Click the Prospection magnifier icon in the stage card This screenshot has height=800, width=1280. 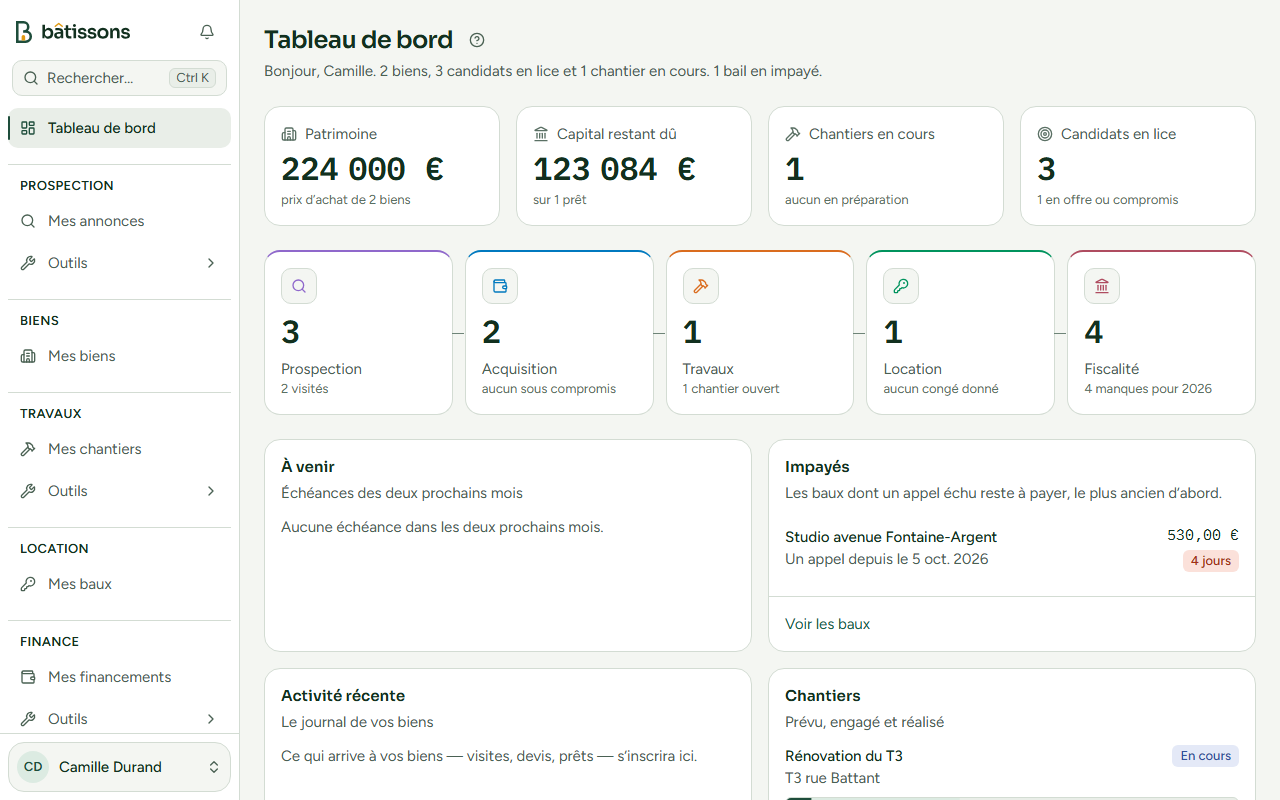click(299, 286)
